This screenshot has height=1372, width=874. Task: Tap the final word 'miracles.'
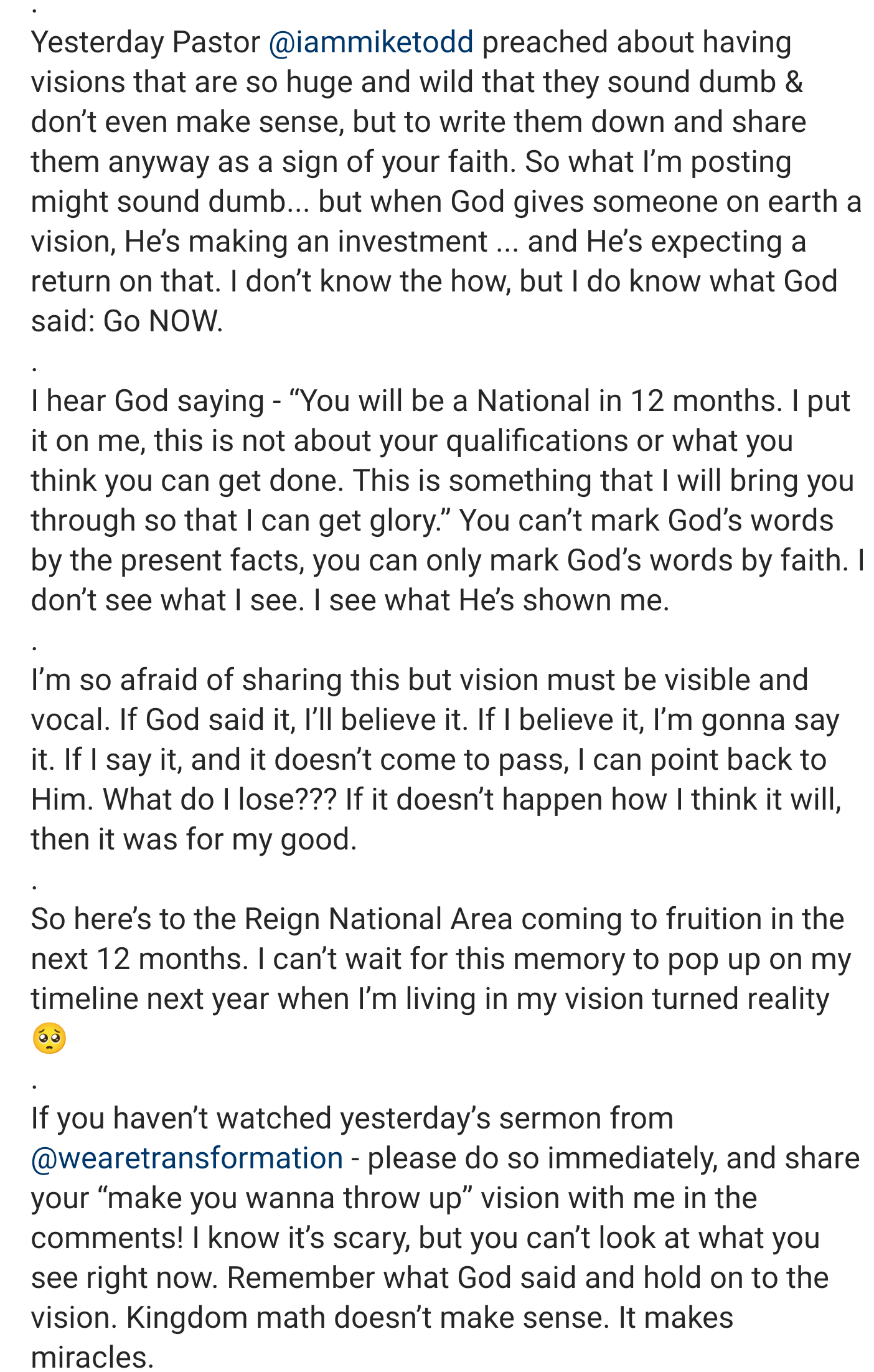click(92, 1357)
